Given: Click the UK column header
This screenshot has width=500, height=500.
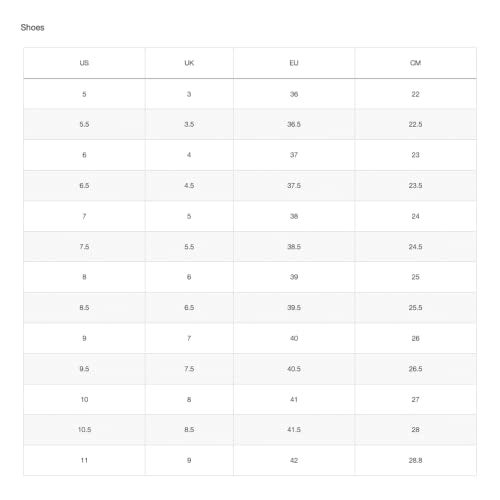Looking at the screenshot, I should (x=189, y=63).
